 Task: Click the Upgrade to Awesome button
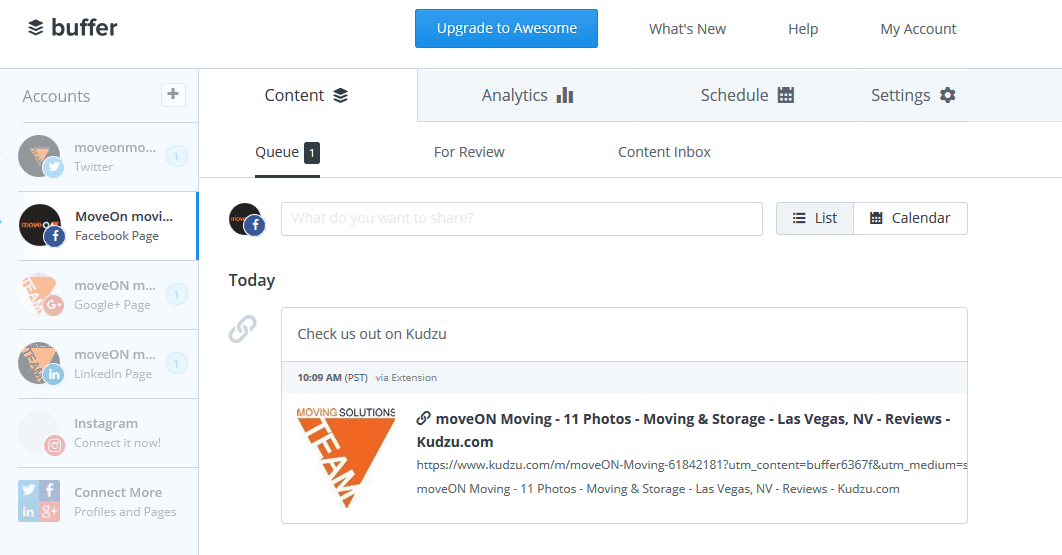506,28
